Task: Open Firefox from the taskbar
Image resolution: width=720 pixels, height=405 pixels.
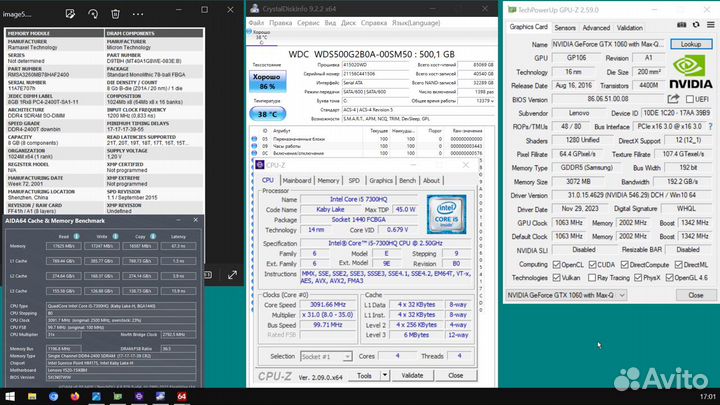Action: point(75,396)
